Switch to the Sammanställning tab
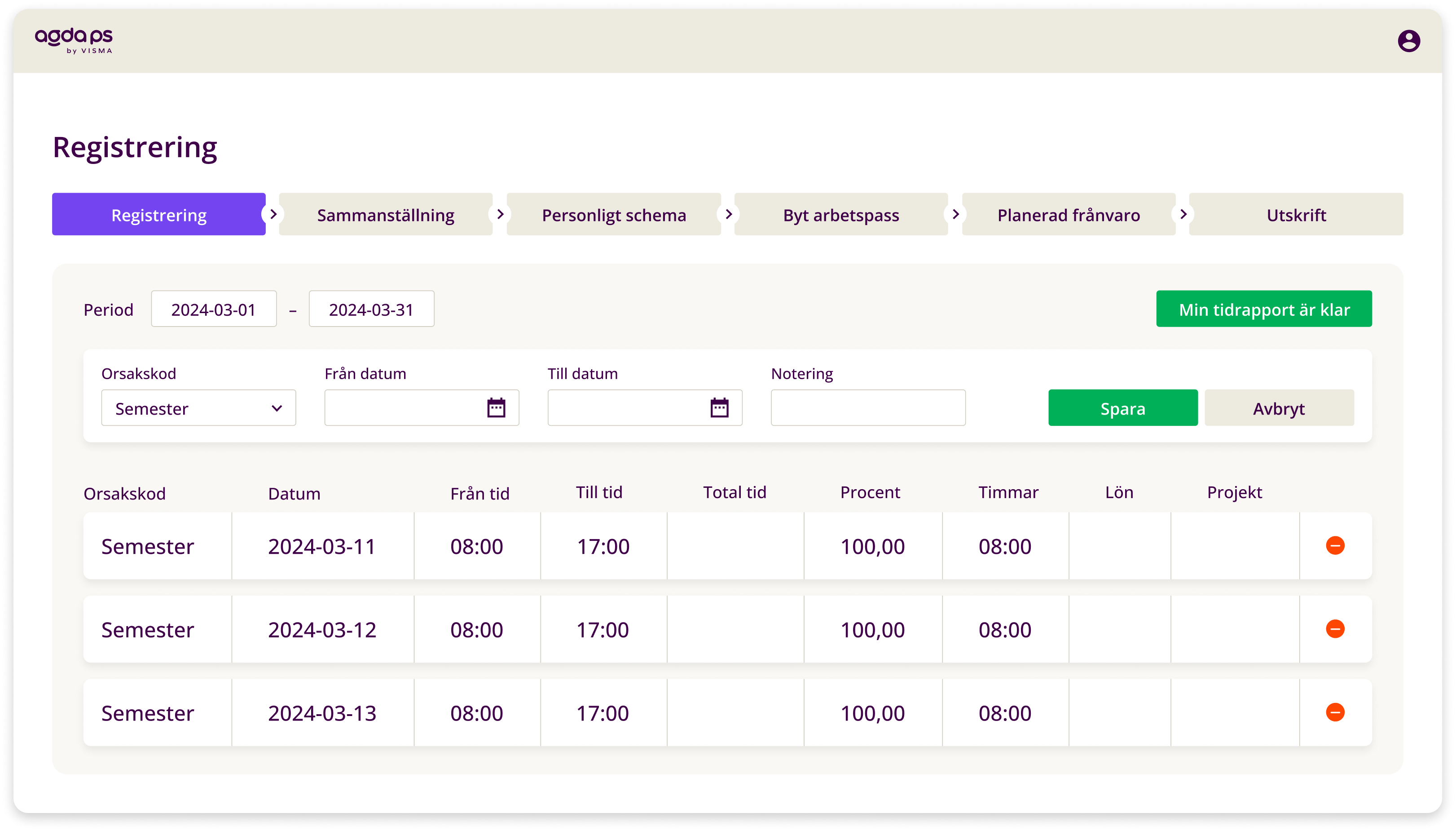This screenshot has width=1456, height=831. tap(386, 215)
